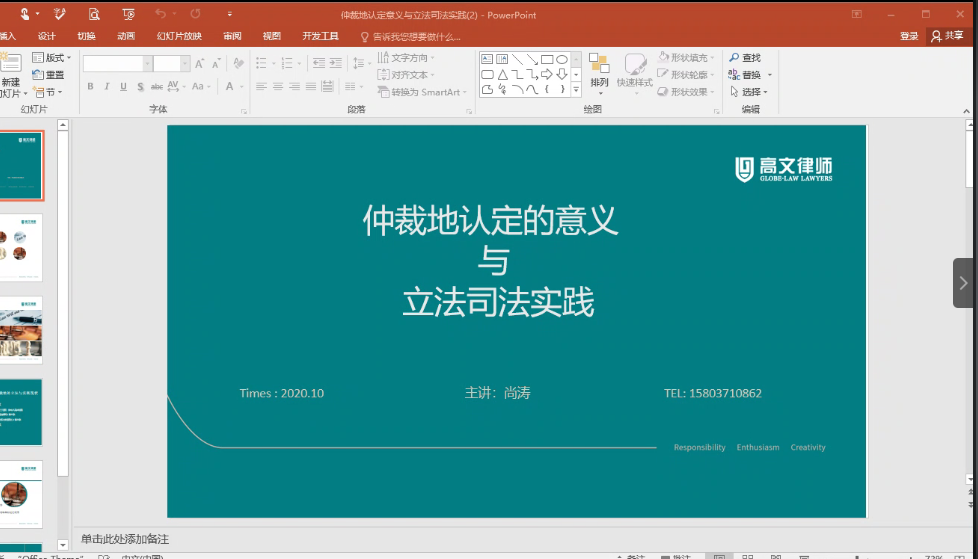The height and width of the screenshot is (559, 978).
Task: Select the oval shape in gallery
Action: click(562, 59)
